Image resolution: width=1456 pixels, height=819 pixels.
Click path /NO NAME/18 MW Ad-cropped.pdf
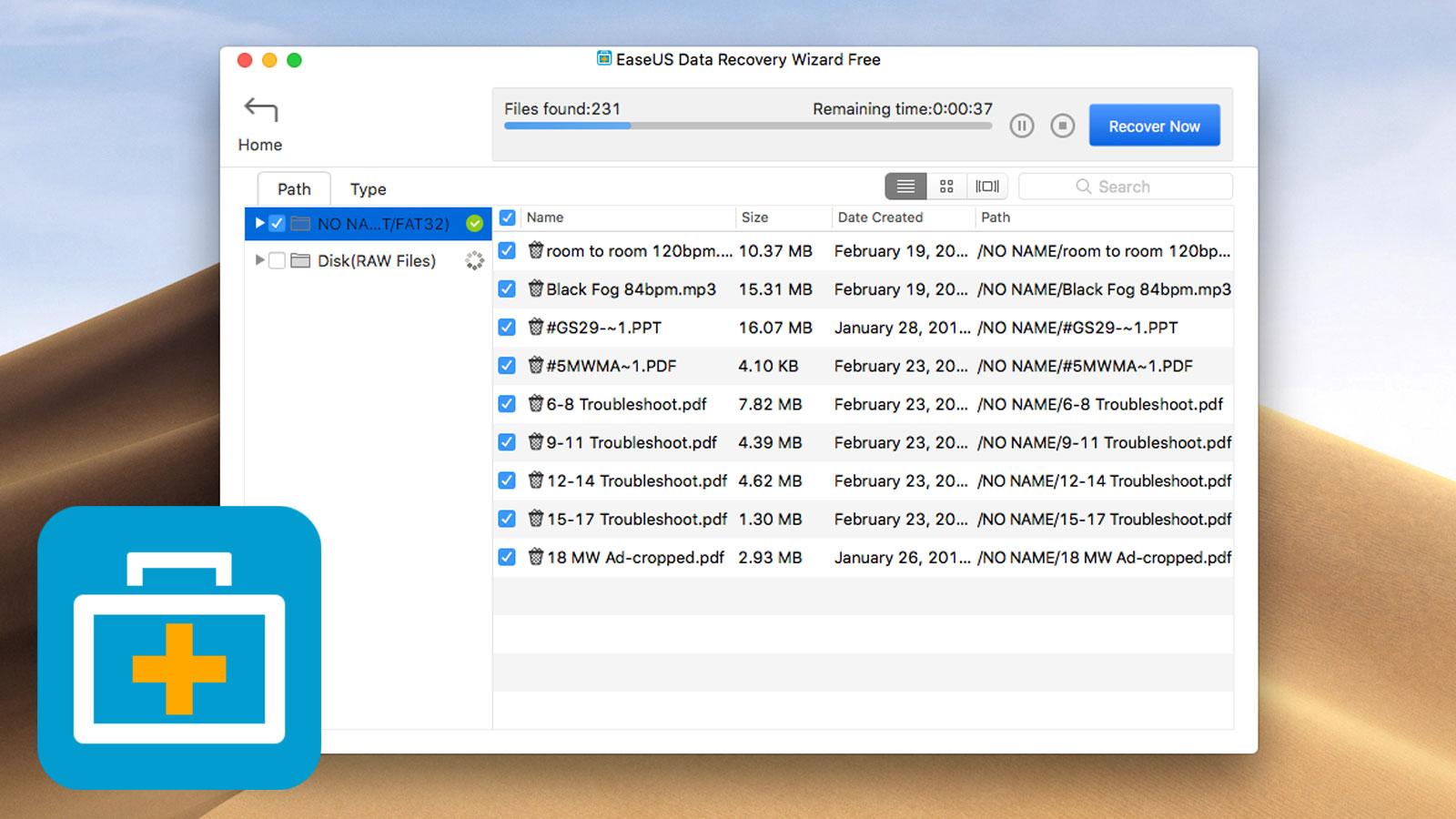(x=1105, y=556)
